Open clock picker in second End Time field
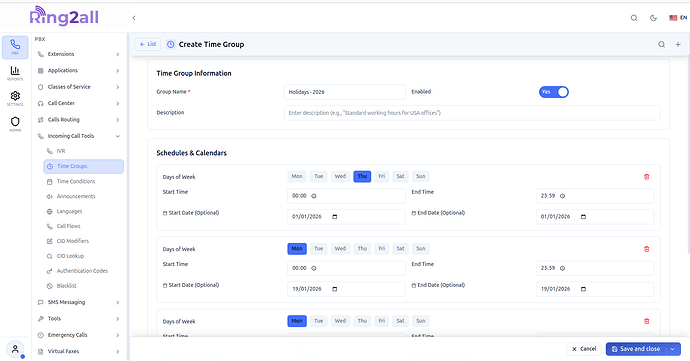Viewport: 690px width, 361px height. point(562,268)
